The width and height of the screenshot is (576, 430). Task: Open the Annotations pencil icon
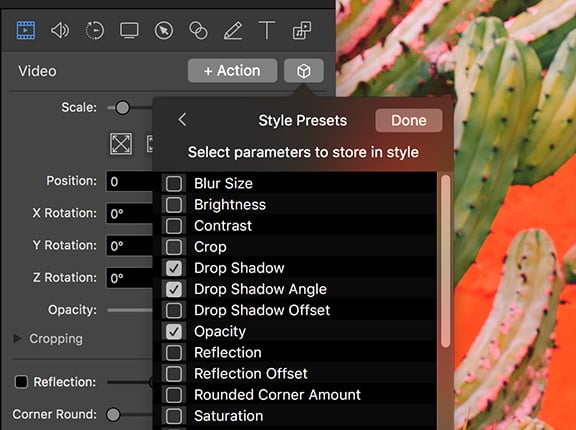click(x=233, y=30)
